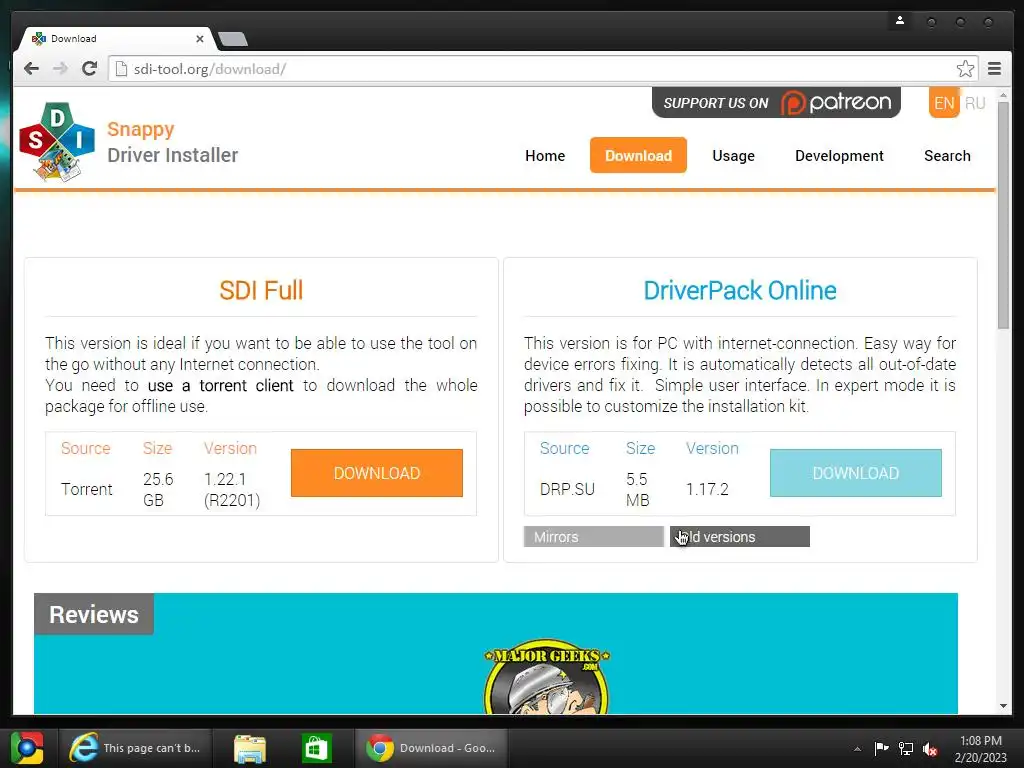Click the muted volume tray icon
Image resolution: width=1024 pixels, height=768 pixels.
(x=930, y=749)
